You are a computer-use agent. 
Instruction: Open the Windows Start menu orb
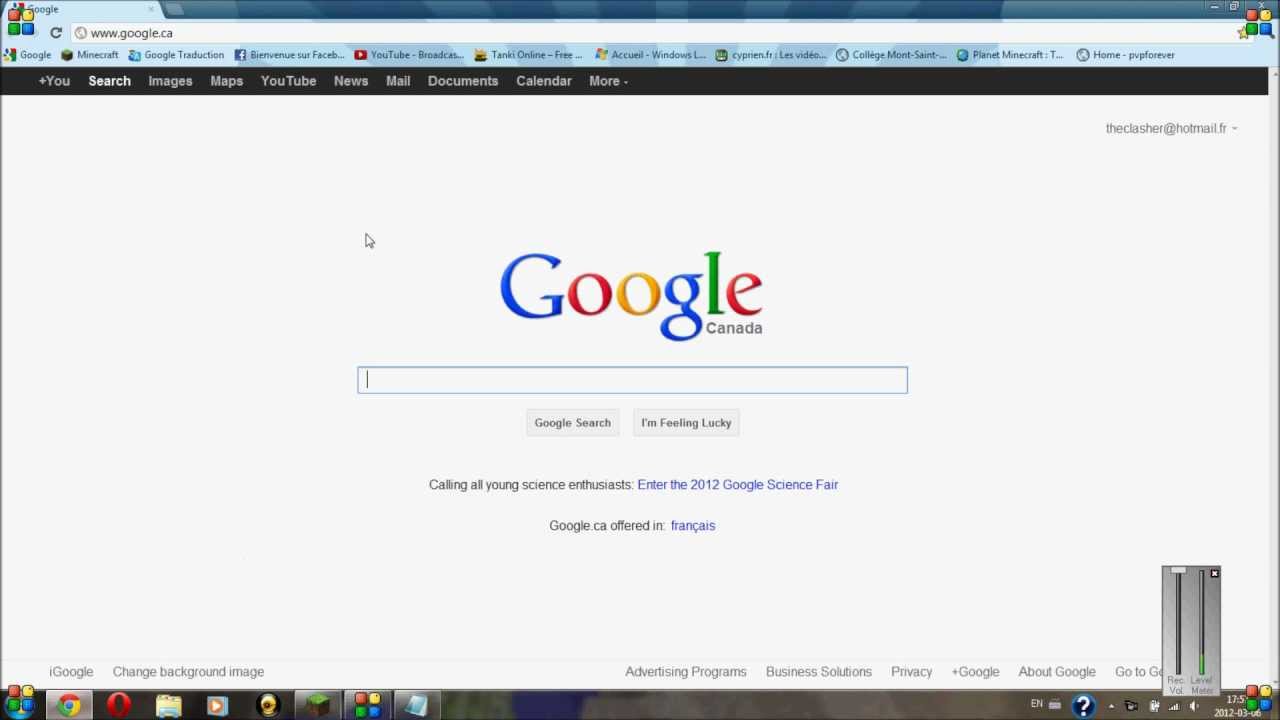click(x=20, y=703)
